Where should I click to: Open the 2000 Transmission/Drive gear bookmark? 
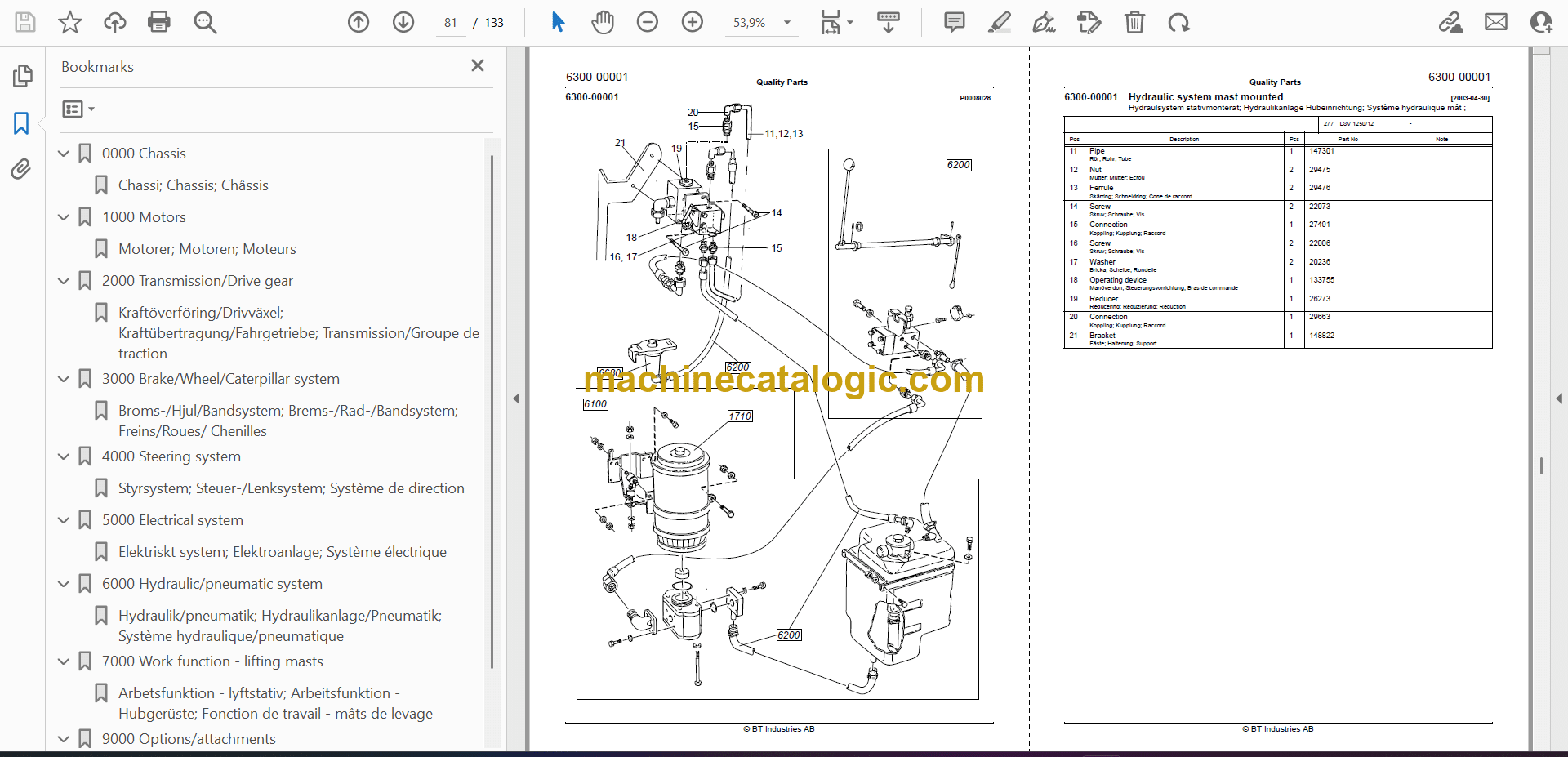[198, 281]
